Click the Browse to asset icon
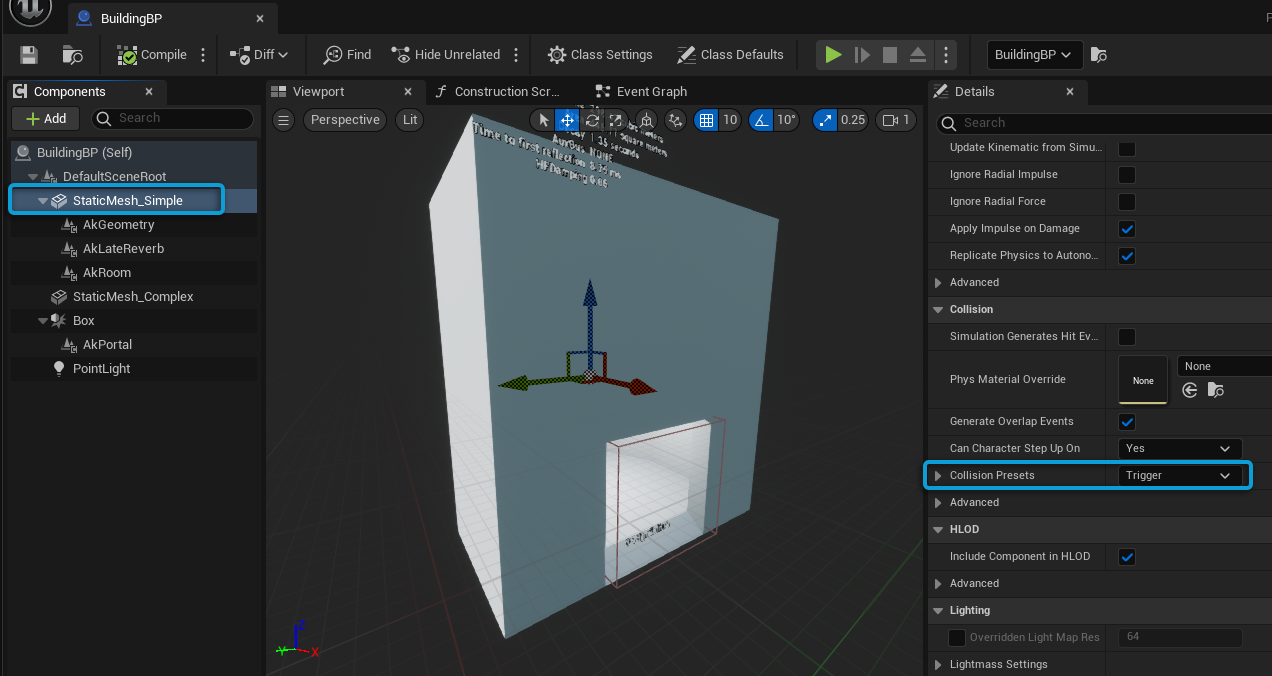Viewport: 1272px width, 676px height. (x=73, y=55)
